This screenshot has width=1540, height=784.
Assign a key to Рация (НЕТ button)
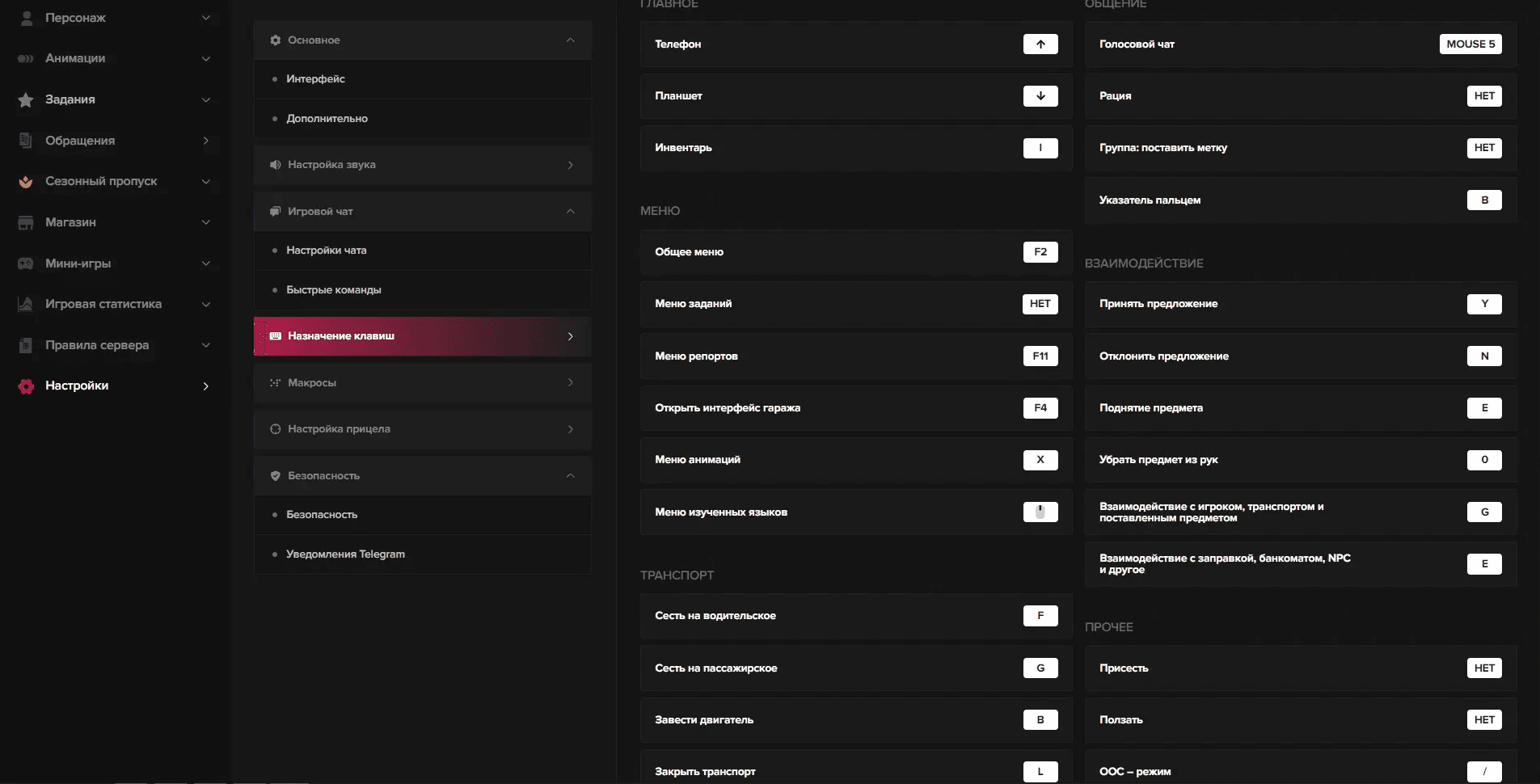point(1483,96)
